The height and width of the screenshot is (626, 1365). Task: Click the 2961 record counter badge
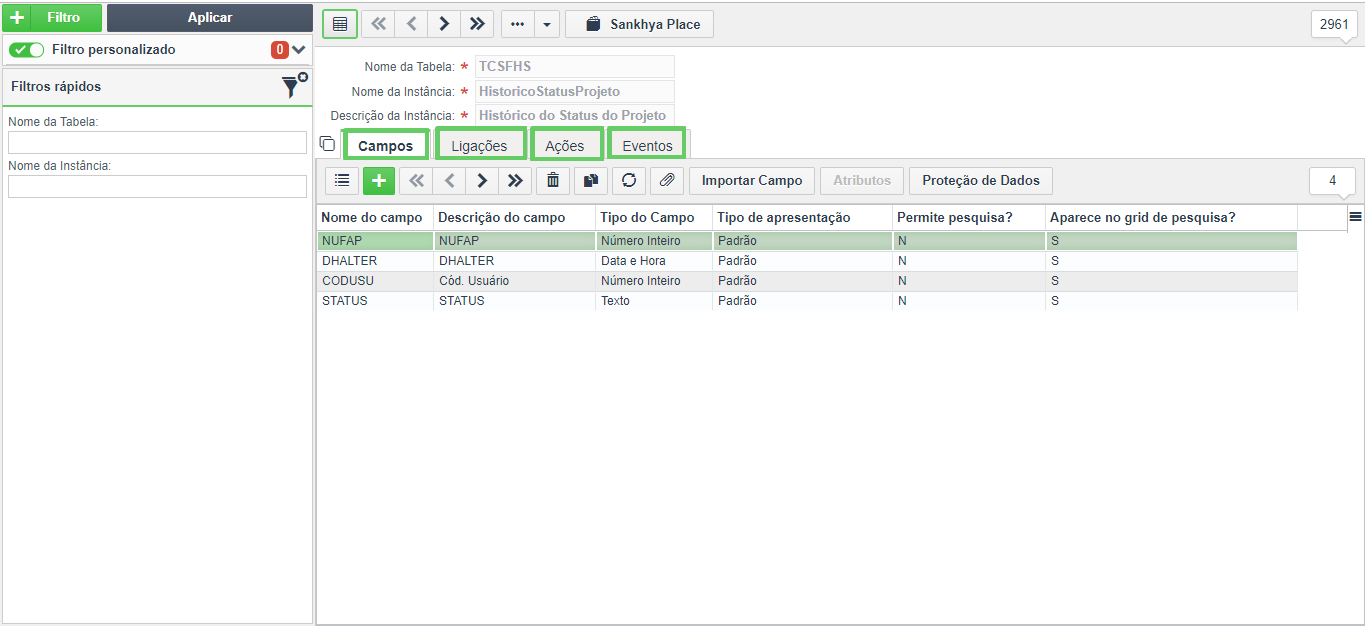click(x=1334, y=24)
